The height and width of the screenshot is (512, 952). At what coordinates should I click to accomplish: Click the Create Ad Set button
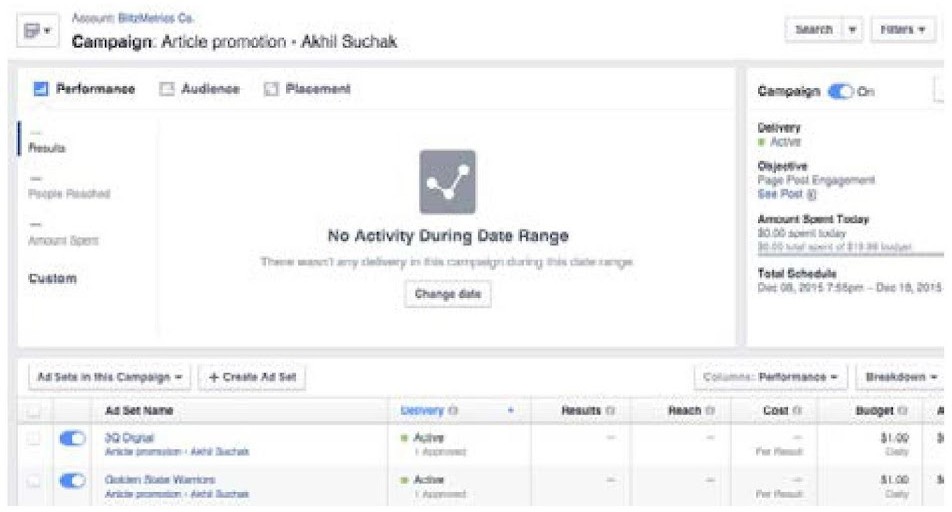point(252,377)
